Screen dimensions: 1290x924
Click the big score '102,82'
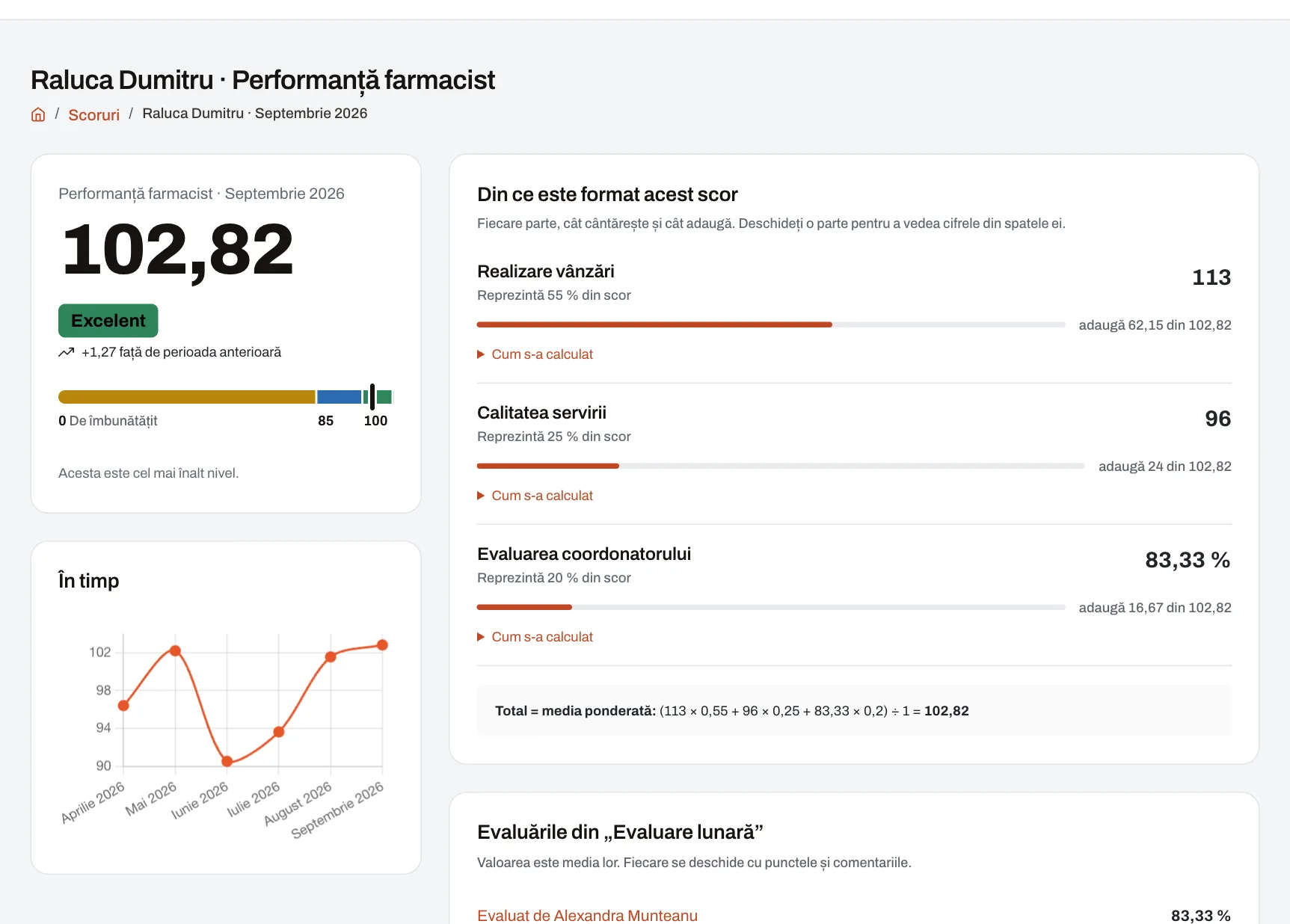[177, 250]
